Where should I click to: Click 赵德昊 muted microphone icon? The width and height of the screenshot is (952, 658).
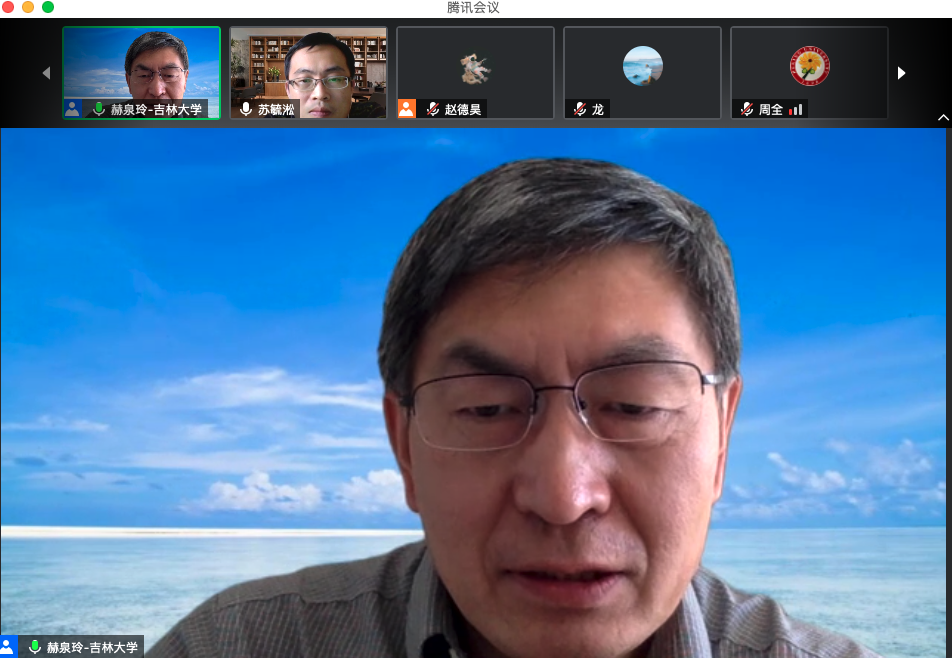click(x=433, y=109)
